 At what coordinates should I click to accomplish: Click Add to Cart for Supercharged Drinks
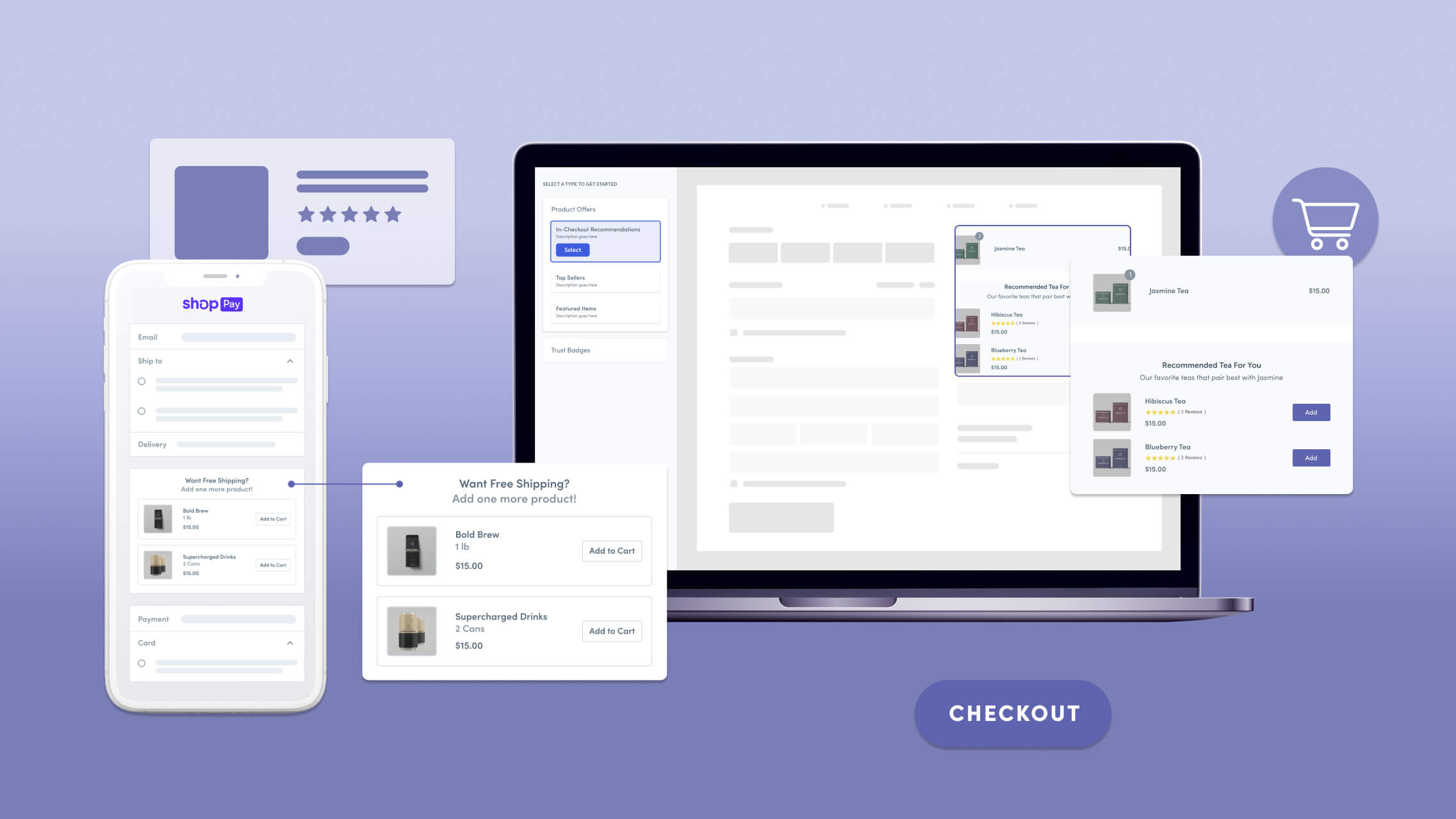pyautogui.click(x=611, y=631)
